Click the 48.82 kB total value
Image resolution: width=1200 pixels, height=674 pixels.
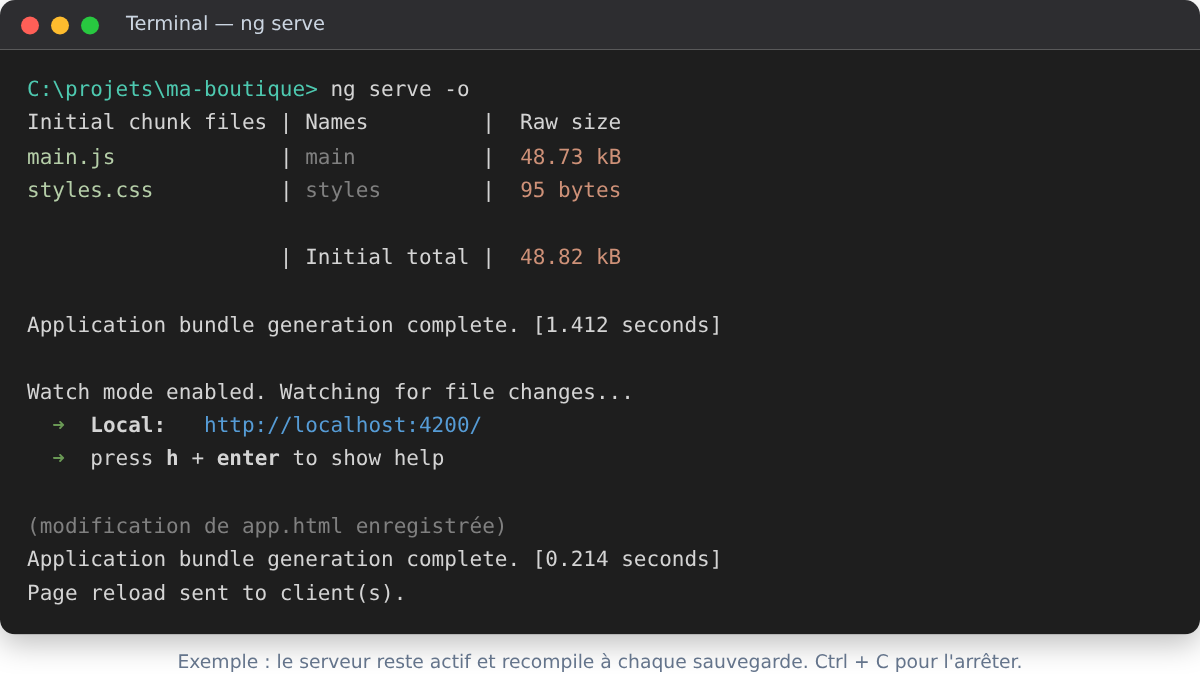pos(570,257)
